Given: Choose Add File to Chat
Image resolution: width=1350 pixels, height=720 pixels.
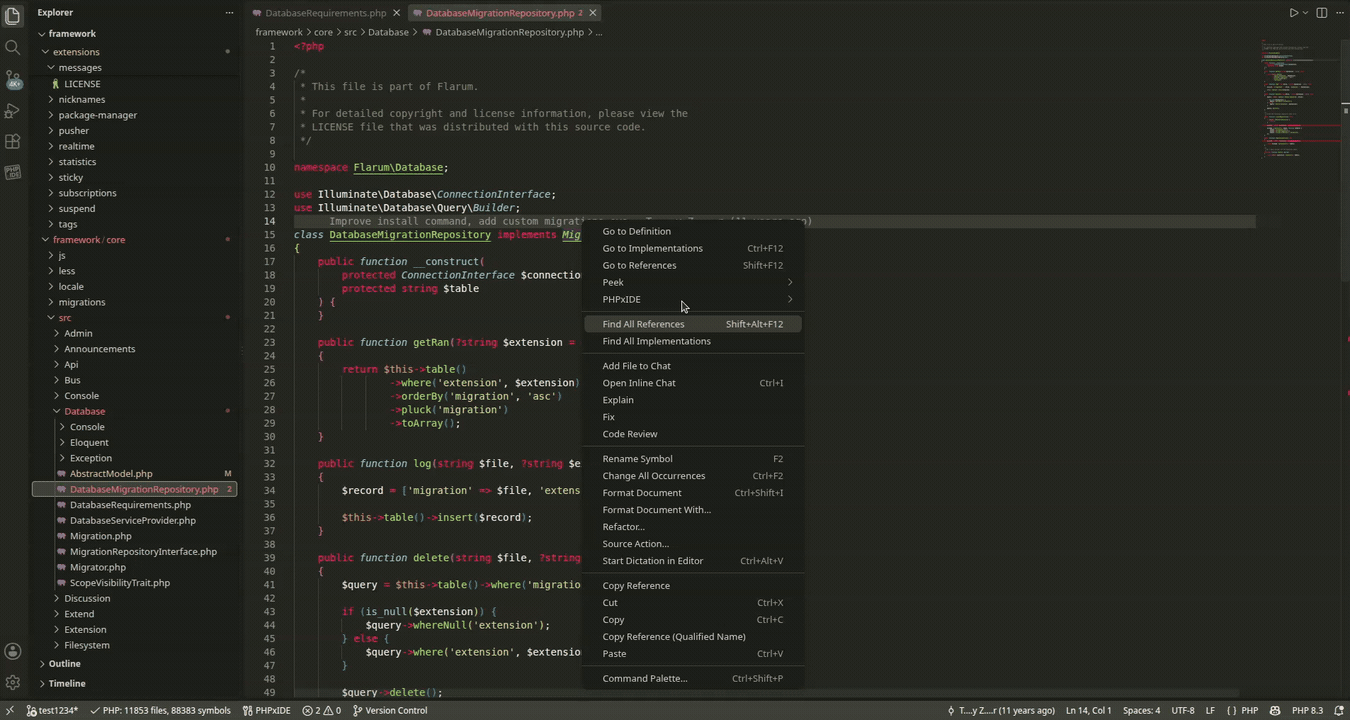Looking at the screenshot, I should (692, 366).
